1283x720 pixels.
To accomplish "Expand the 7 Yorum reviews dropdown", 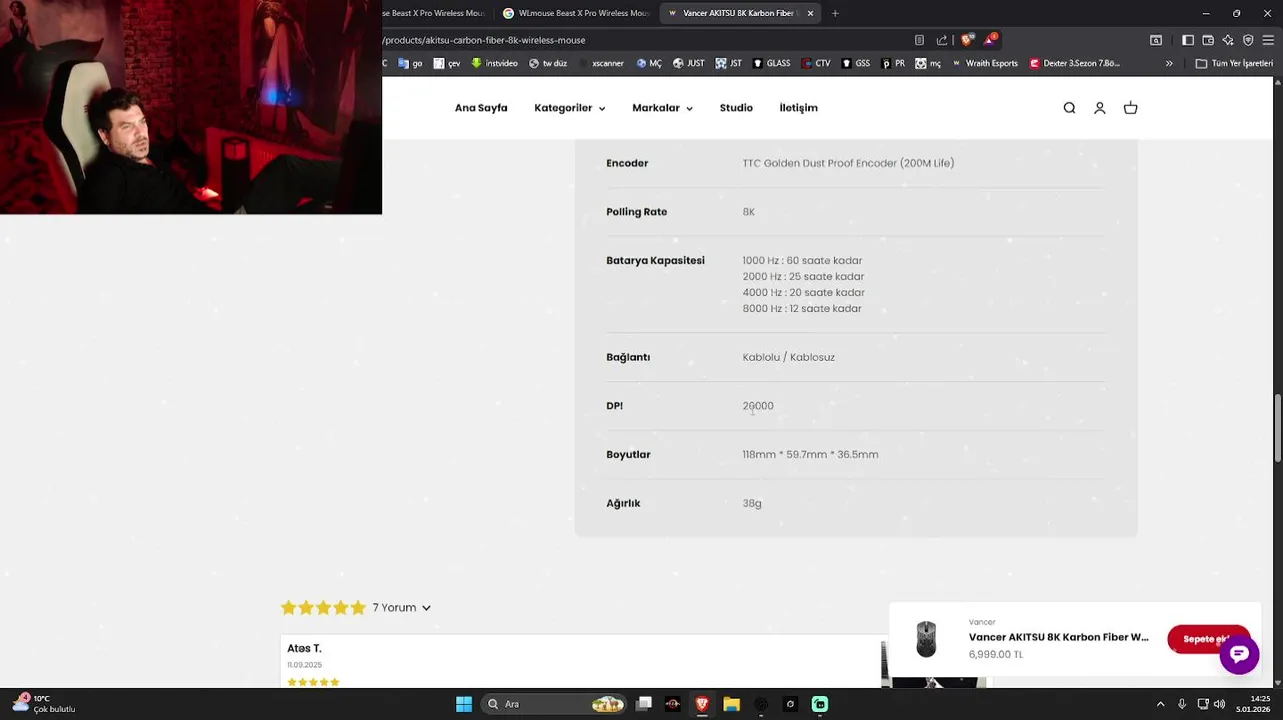I will tap(401, 607).
